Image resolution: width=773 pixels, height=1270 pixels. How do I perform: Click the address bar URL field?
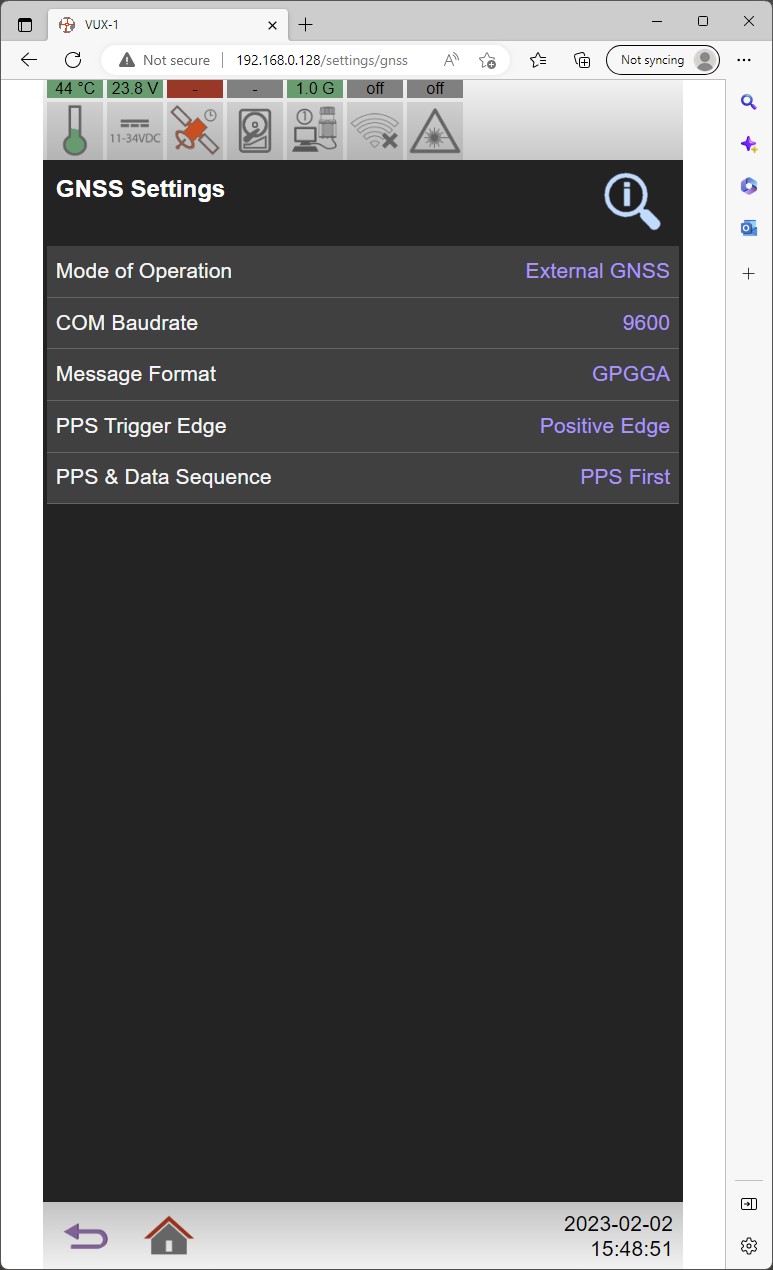[322, 60]
